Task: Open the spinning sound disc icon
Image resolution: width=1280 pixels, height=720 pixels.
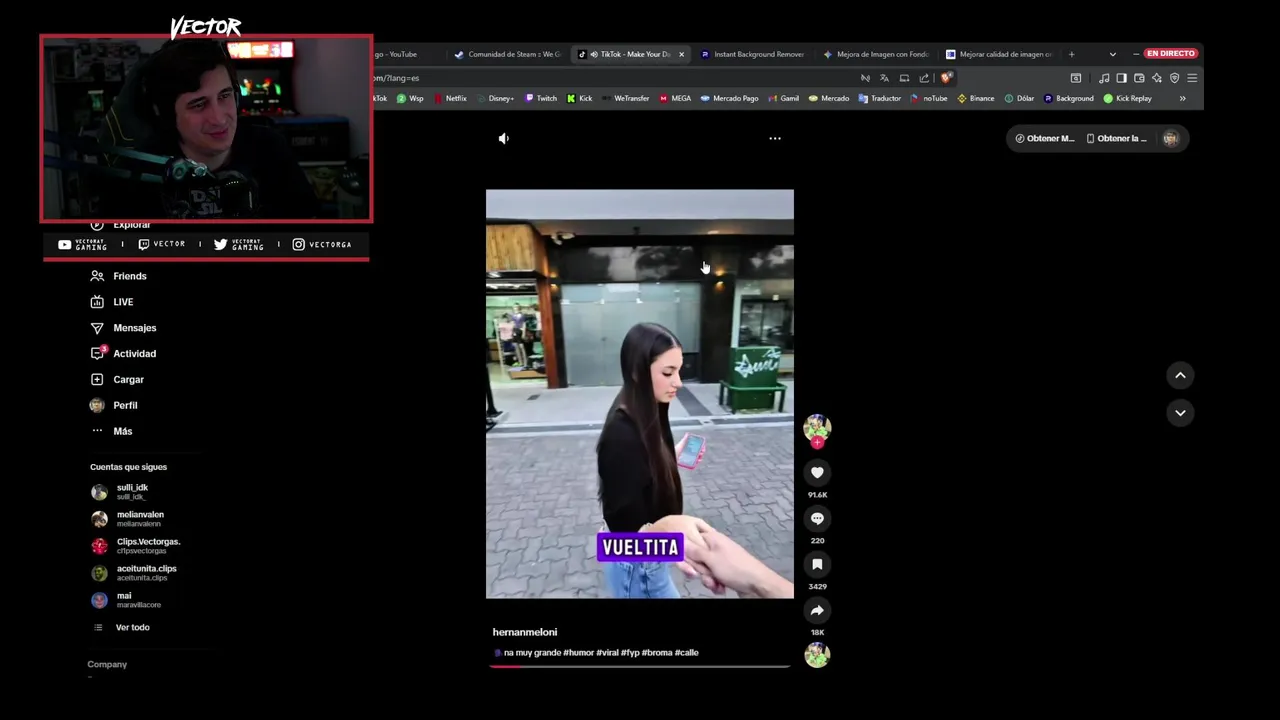Action: click(817, 655)
